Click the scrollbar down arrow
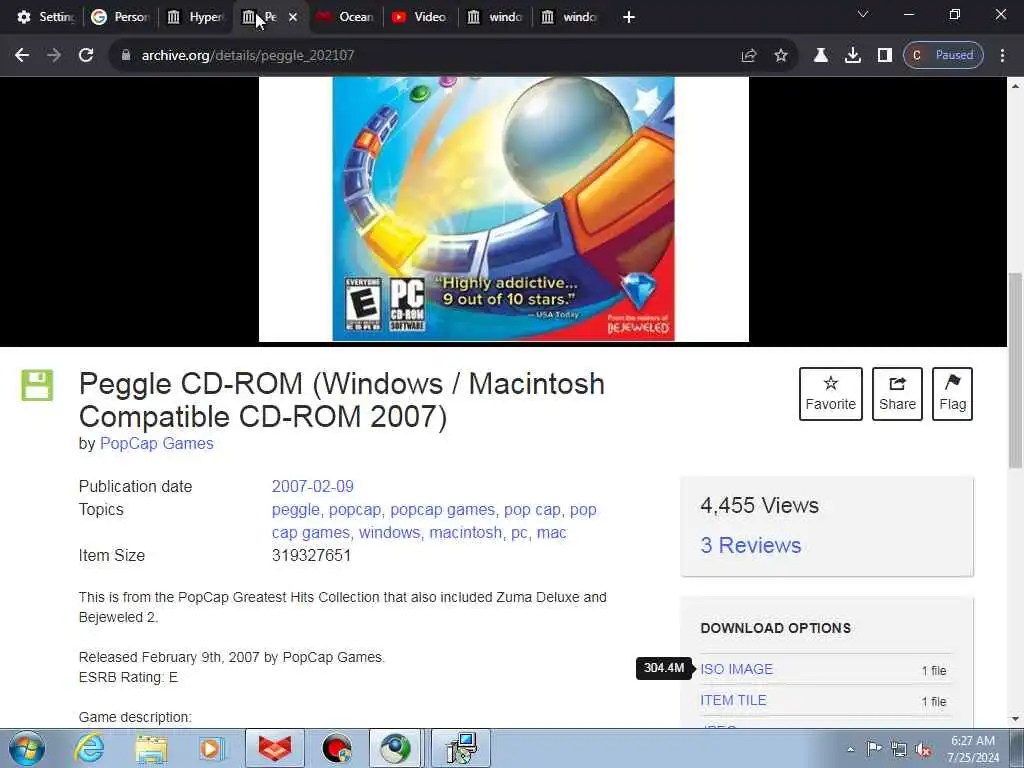1024x768 pixels. tap(1016, 720)
